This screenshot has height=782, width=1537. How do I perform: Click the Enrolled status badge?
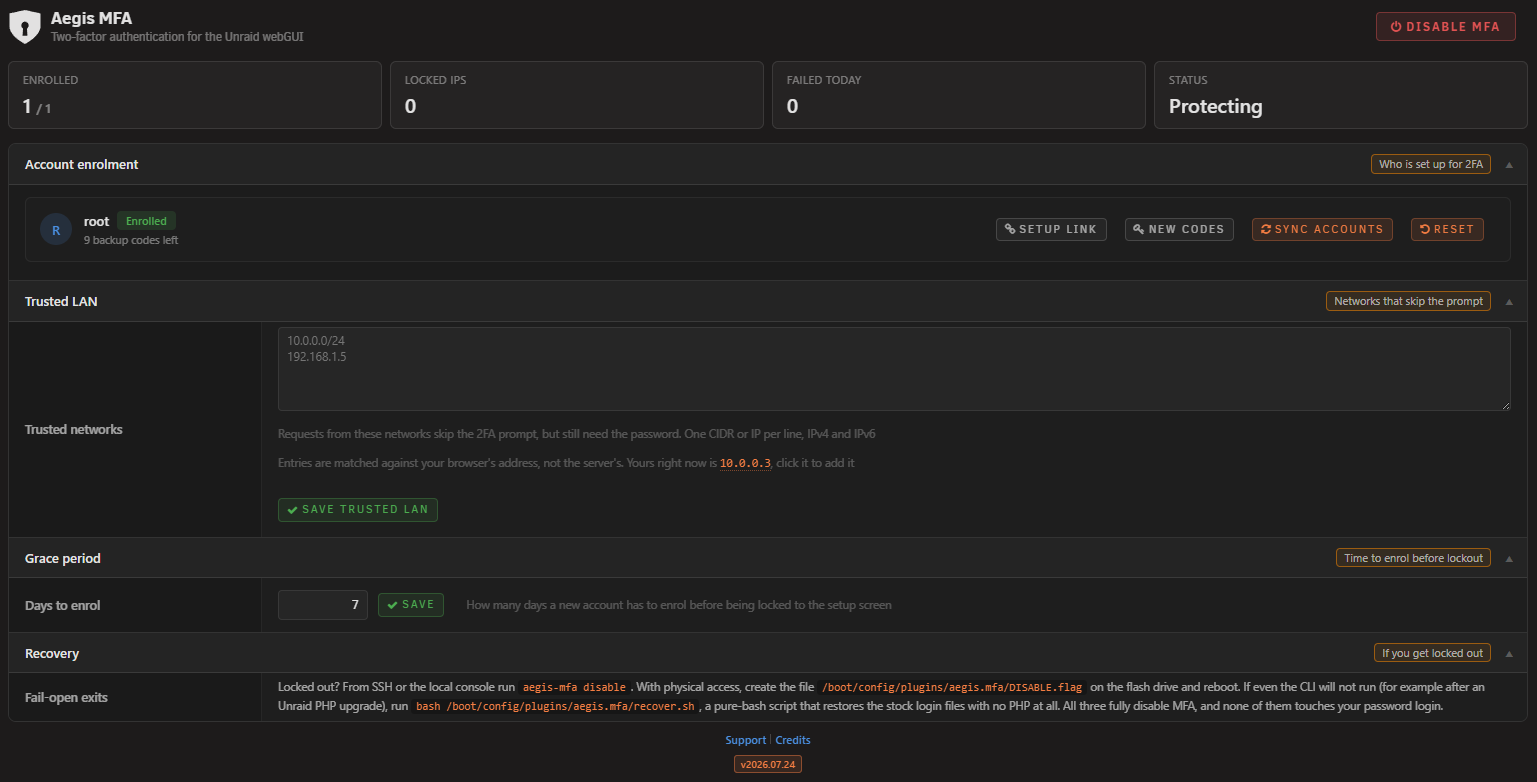tap(146, 221)
